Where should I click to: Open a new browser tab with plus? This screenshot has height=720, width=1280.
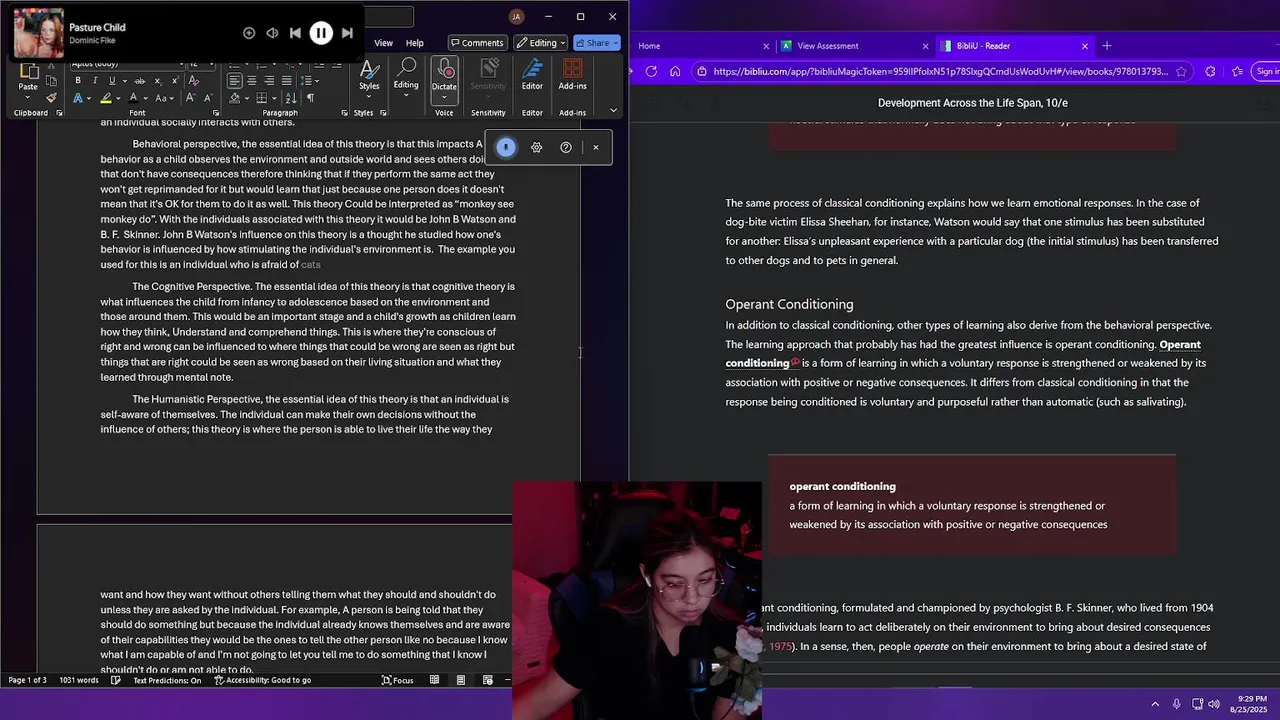(x=1107, y=46)
